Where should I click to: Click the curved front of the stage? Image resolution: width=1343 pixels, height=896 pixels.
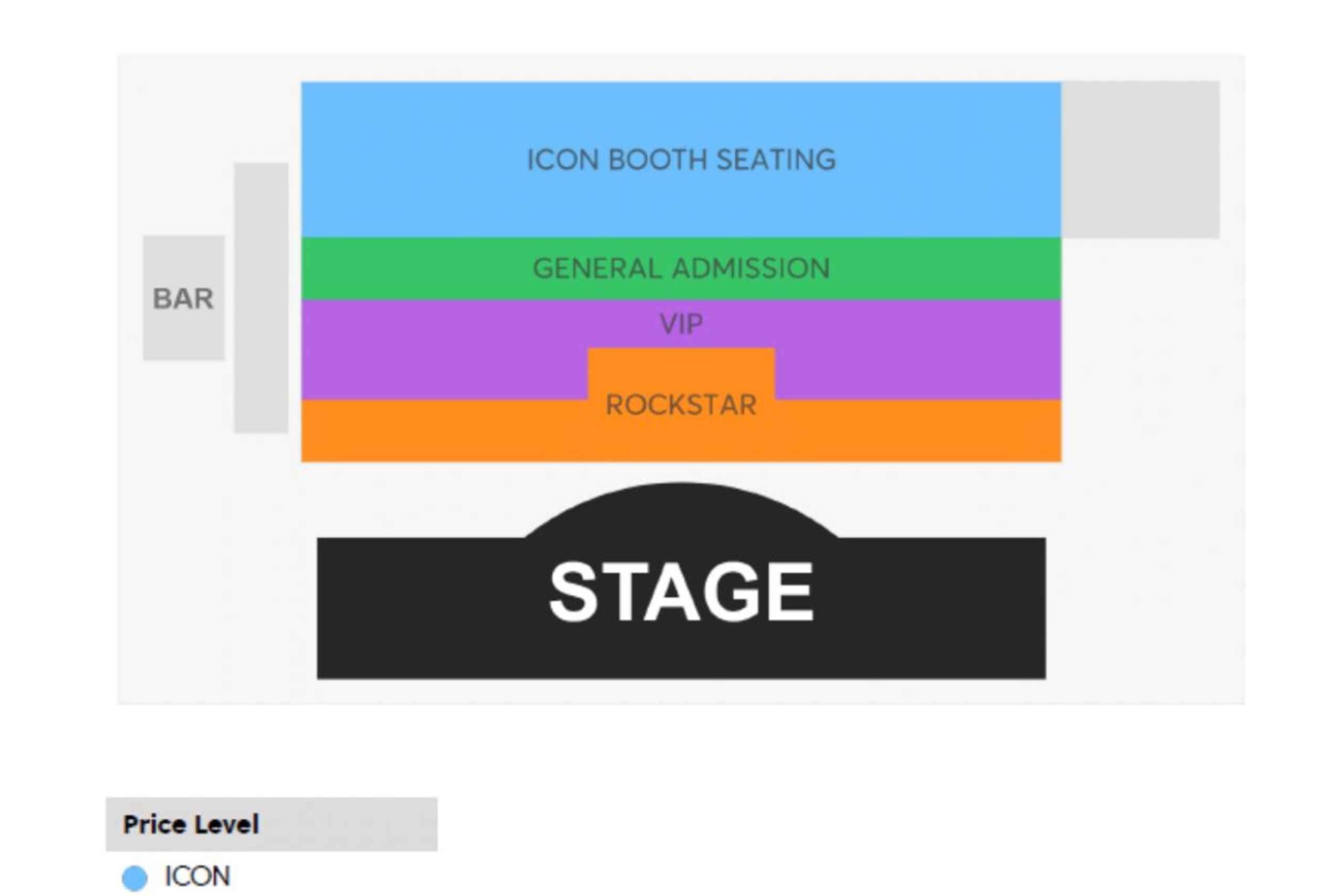click(680, 510)
